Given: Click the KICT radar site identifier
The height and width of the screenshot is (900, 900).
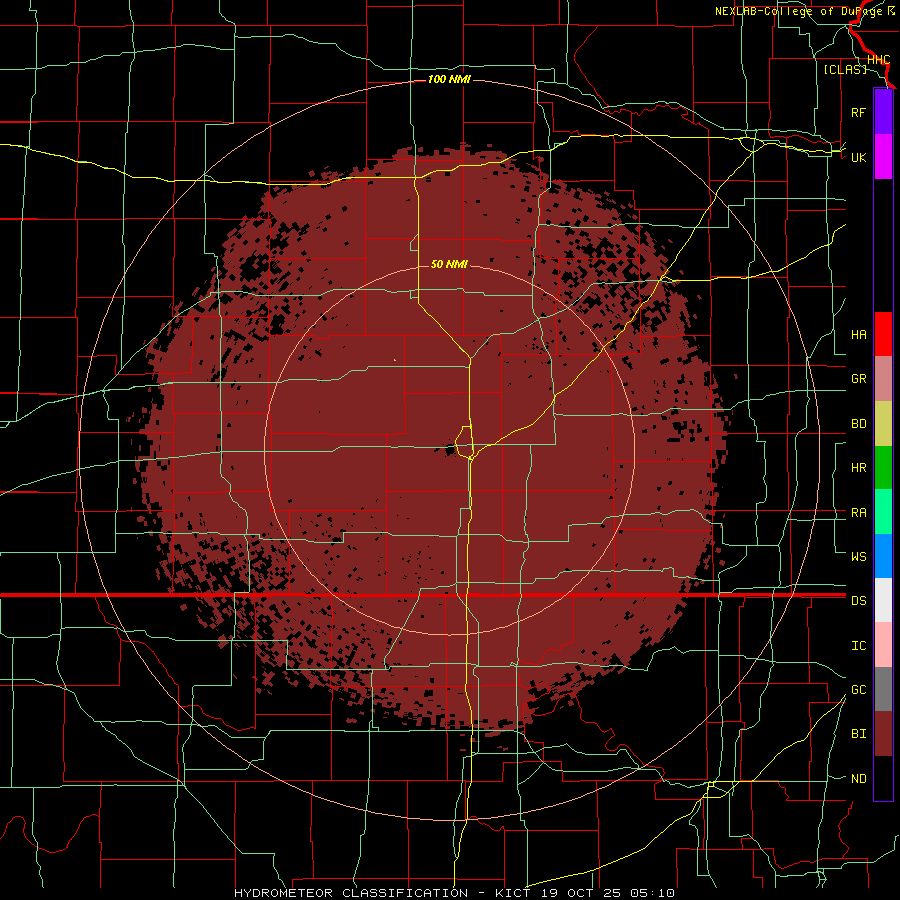Looking at the screenshot, I should coord(515,893).
